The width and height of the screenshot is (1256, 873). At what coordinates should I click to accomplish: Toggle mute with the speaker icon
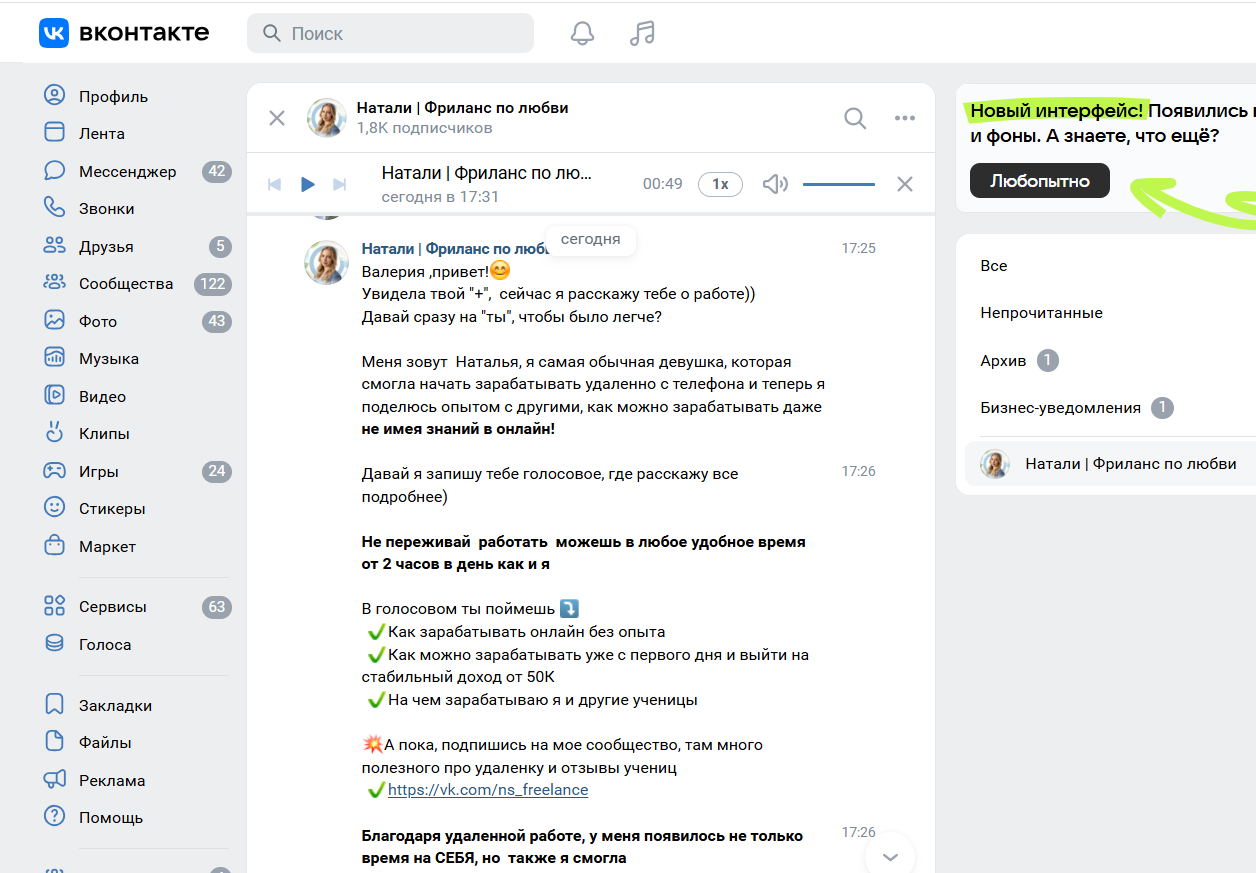[775, 184]
